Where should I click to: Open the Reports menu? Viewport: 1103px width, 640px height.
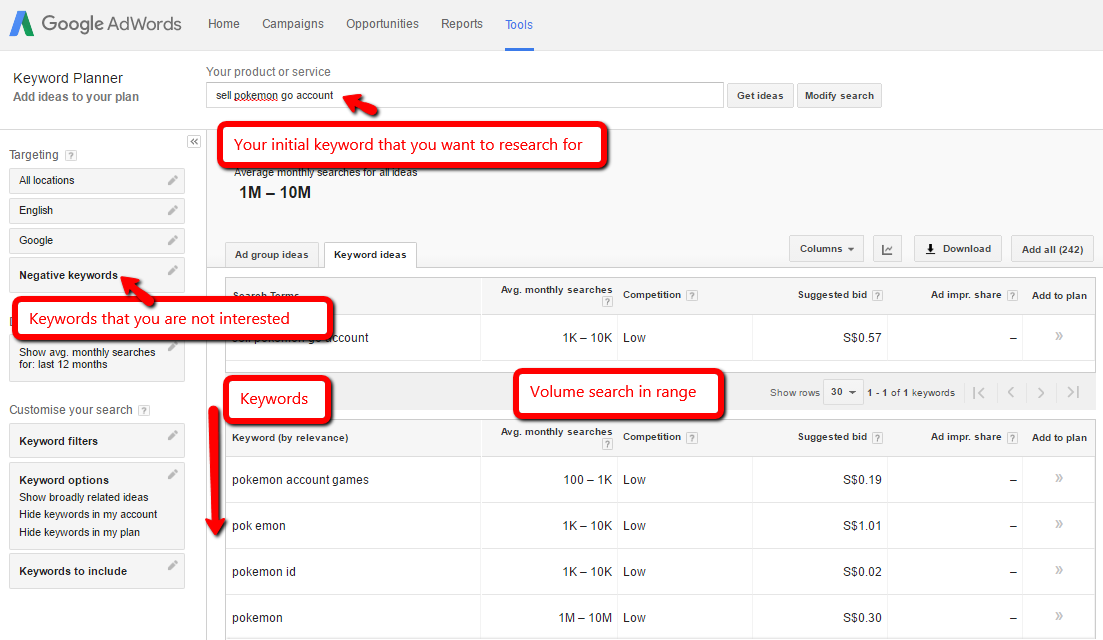461,24
